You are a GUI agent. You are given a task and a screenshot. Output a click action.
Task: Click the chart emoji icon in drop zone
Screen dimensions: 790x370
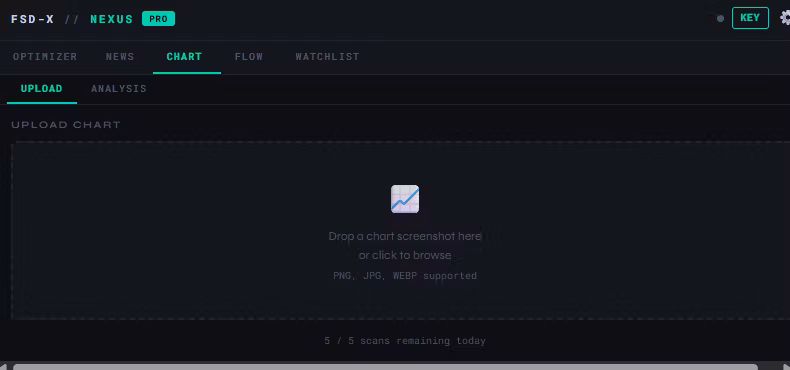(x=405, y=199)
